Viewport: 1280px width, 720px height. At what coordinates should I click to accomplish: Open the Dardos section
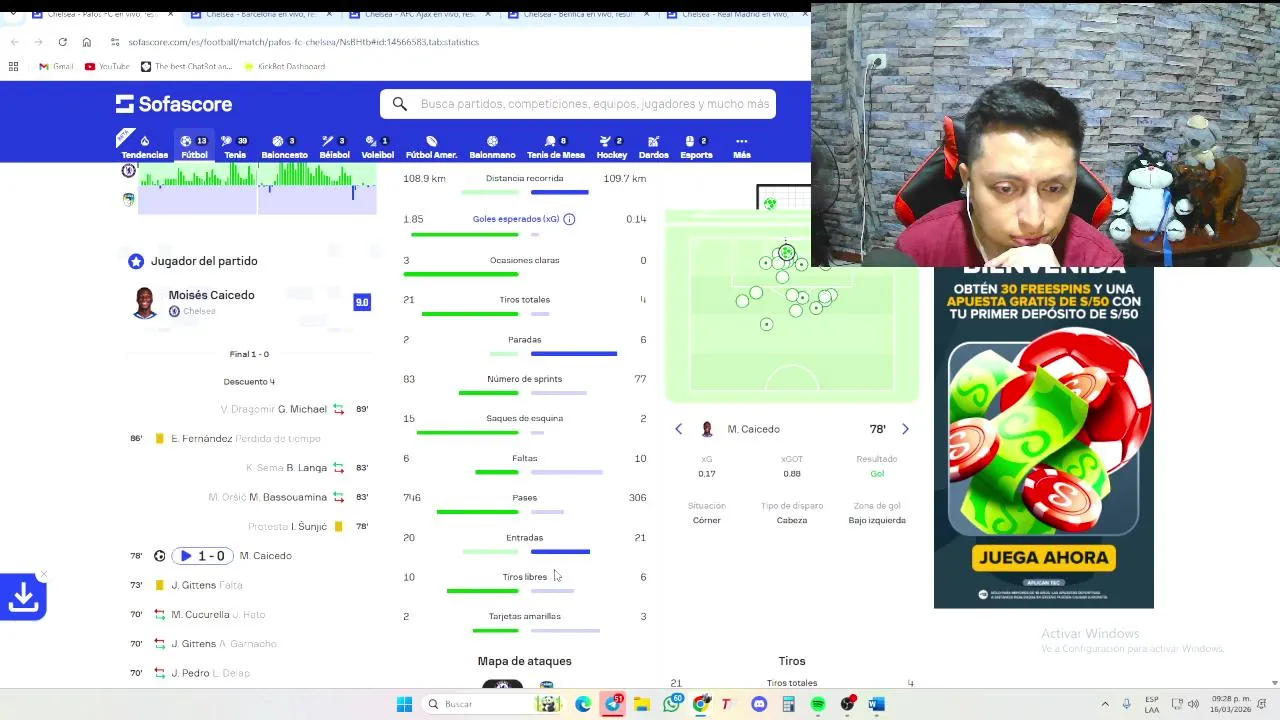(x=653, y=147)
